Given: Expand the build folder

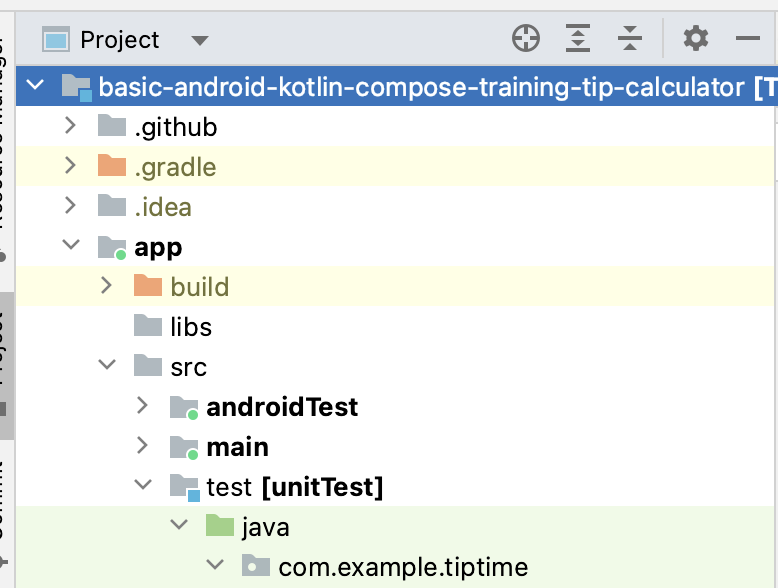Looking at the screenshot, I should click(x=106, y=286).
